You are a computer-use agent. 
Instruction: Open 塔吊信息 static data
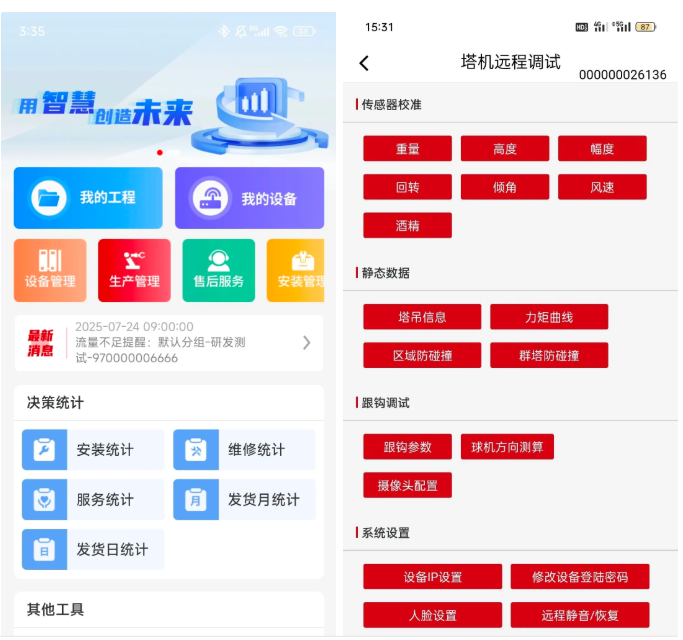tap(422, 317)
